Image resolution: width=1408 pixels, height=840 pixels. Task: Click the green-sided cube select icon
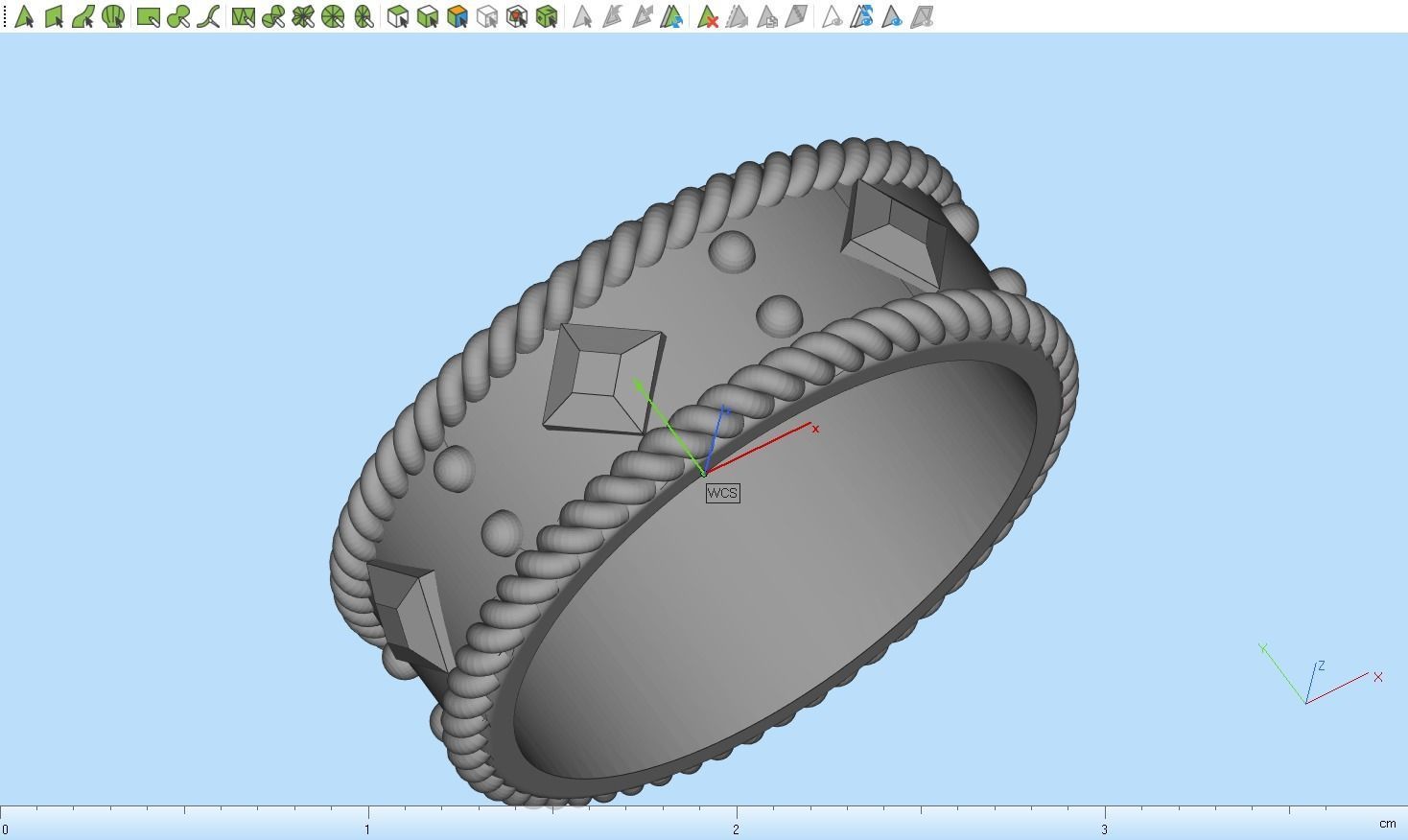(x=428, y=16)
